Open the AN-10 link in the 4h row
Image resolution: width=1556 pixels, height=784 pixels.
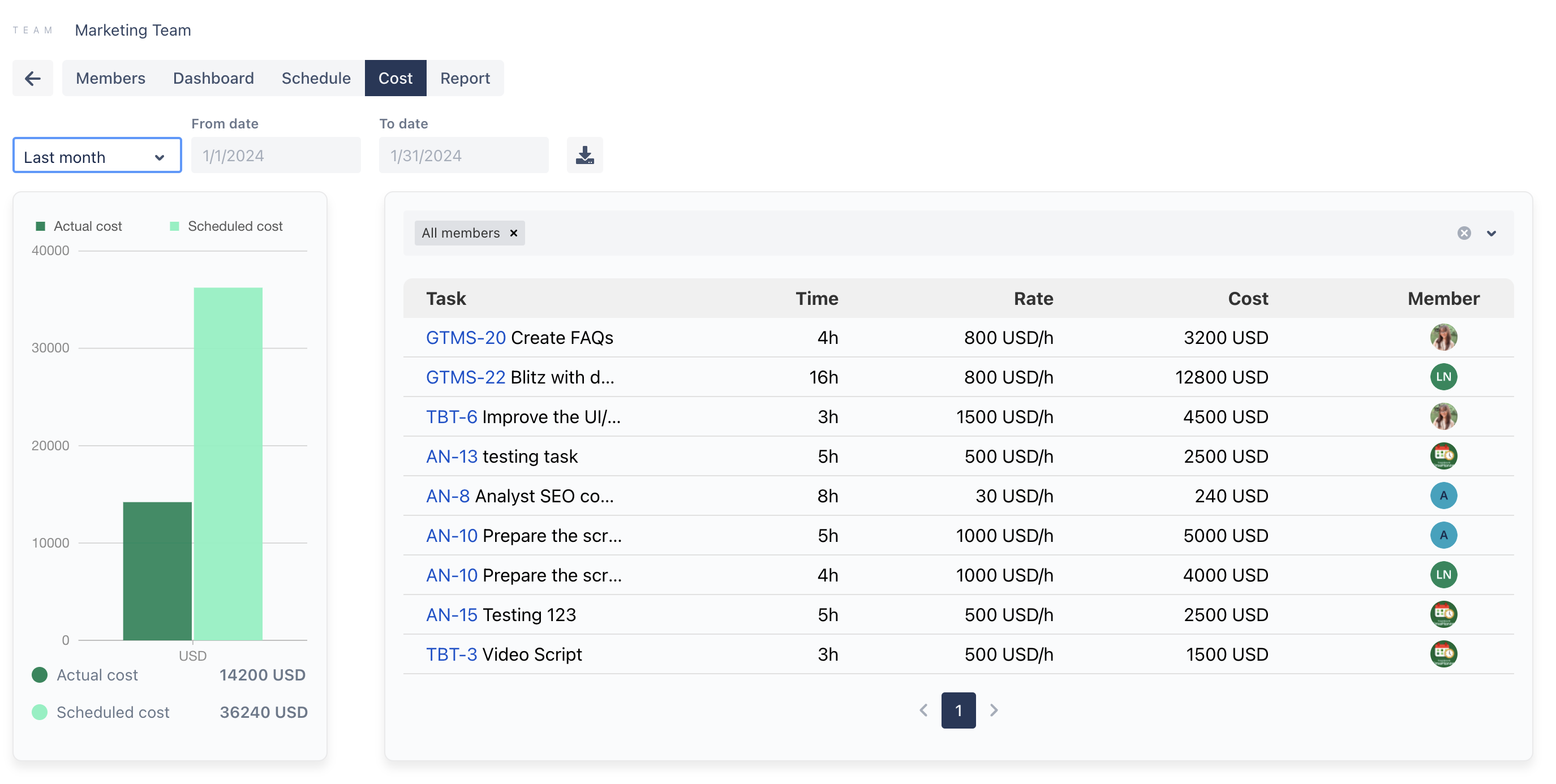tap(451, 575)
